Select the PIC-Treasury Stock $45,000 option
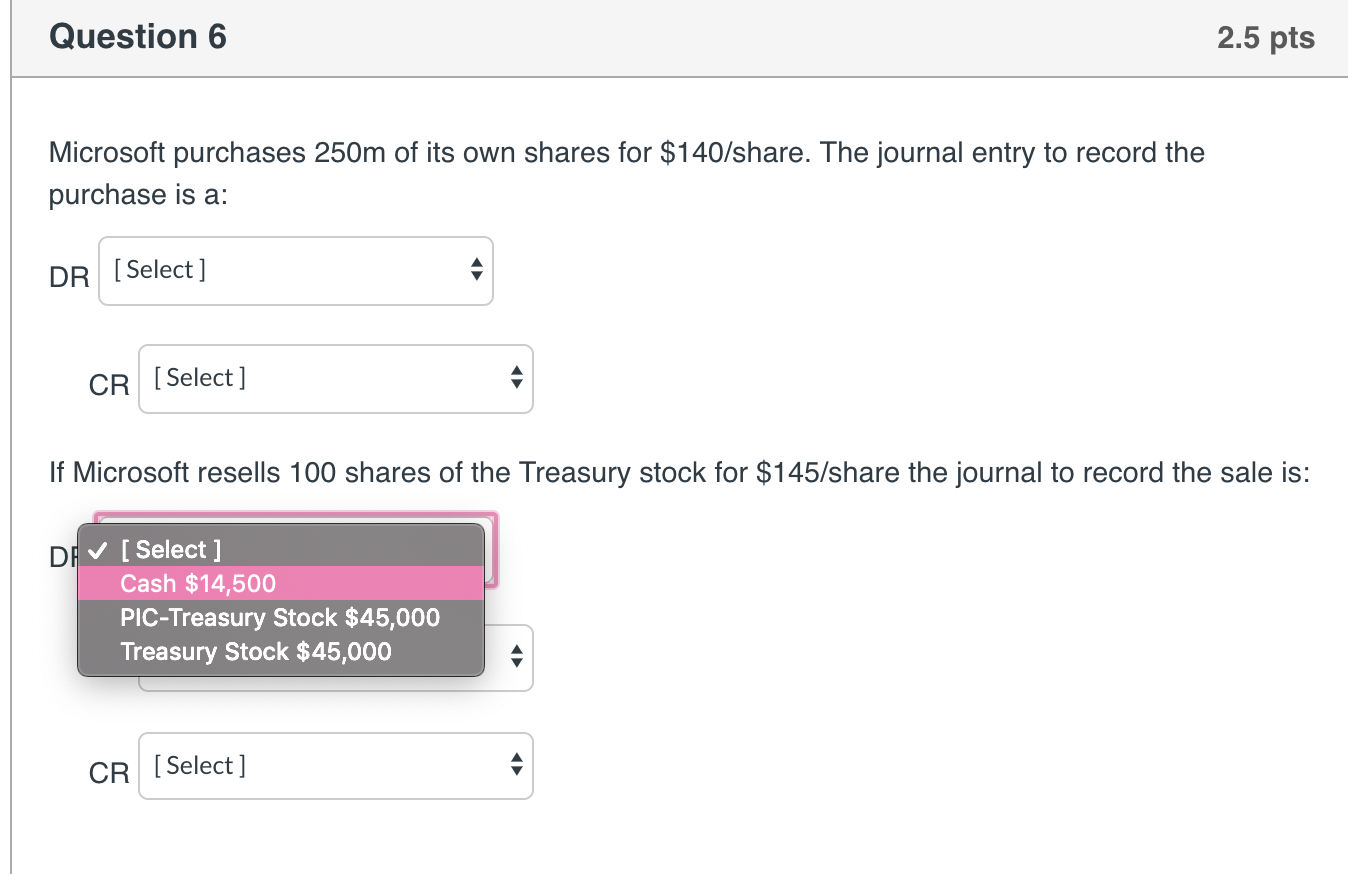 (279, 617)
